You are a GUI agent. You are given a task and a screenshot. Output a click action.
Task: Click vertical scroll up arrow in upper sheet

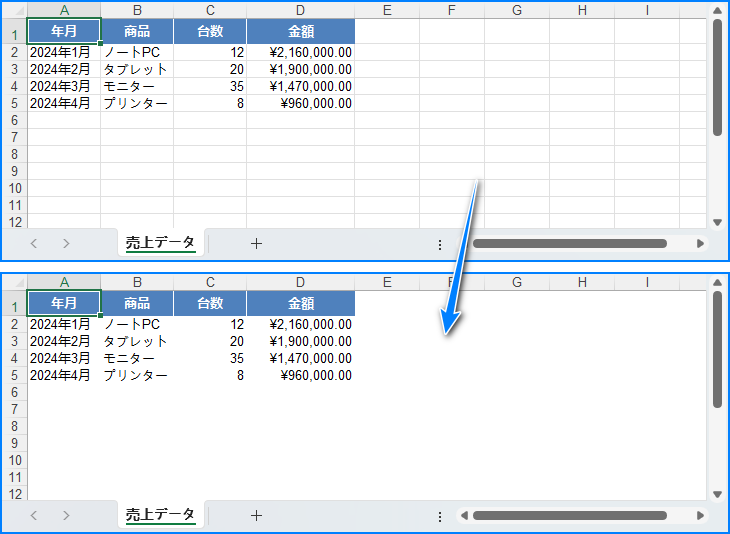point(717,10)
